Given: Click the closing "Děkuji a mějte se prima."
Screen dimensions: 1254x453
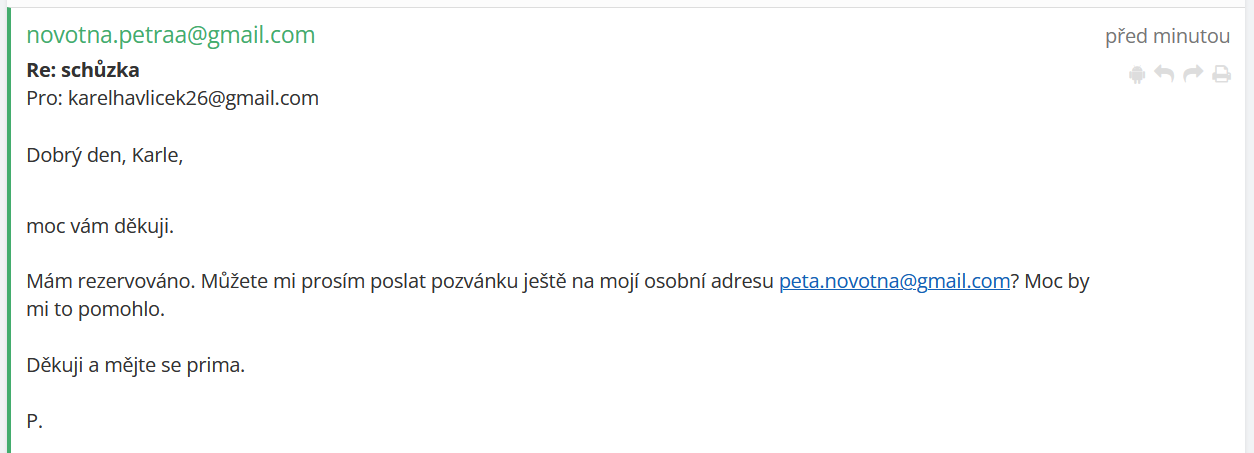Looking at the screenshot, I should [x=136, y=365].
